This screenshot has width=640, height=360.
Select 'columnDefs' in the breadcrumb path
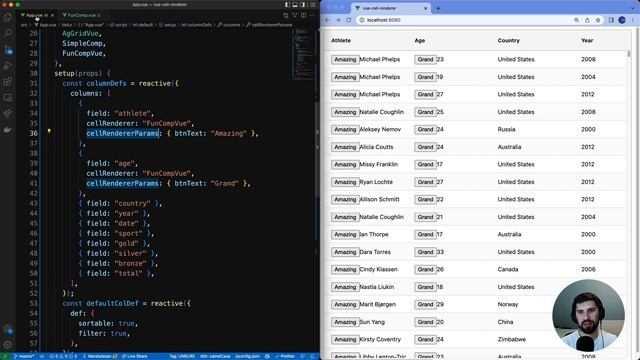point(196,25)
